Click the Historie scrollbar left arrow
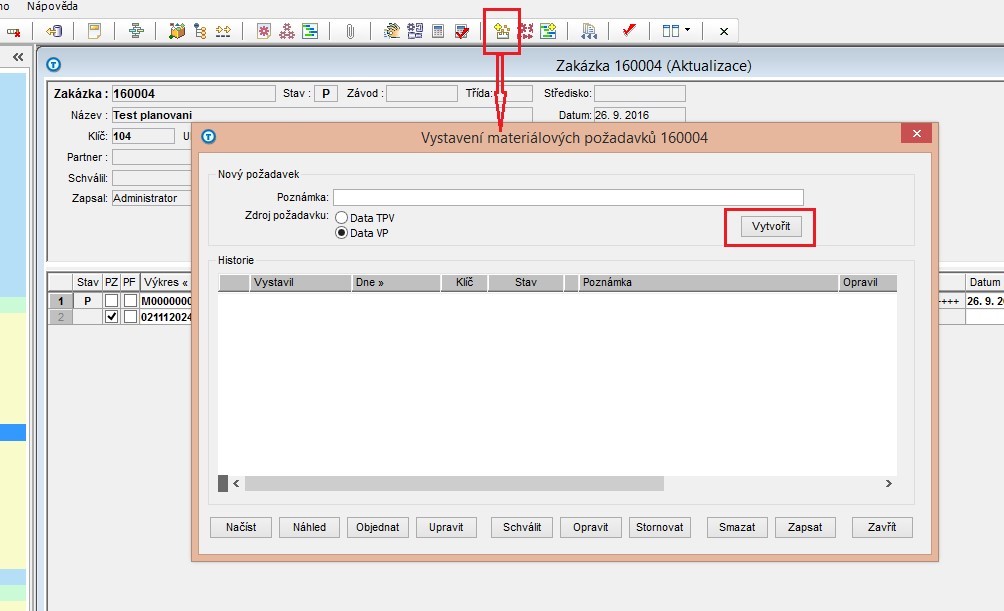 236,484
